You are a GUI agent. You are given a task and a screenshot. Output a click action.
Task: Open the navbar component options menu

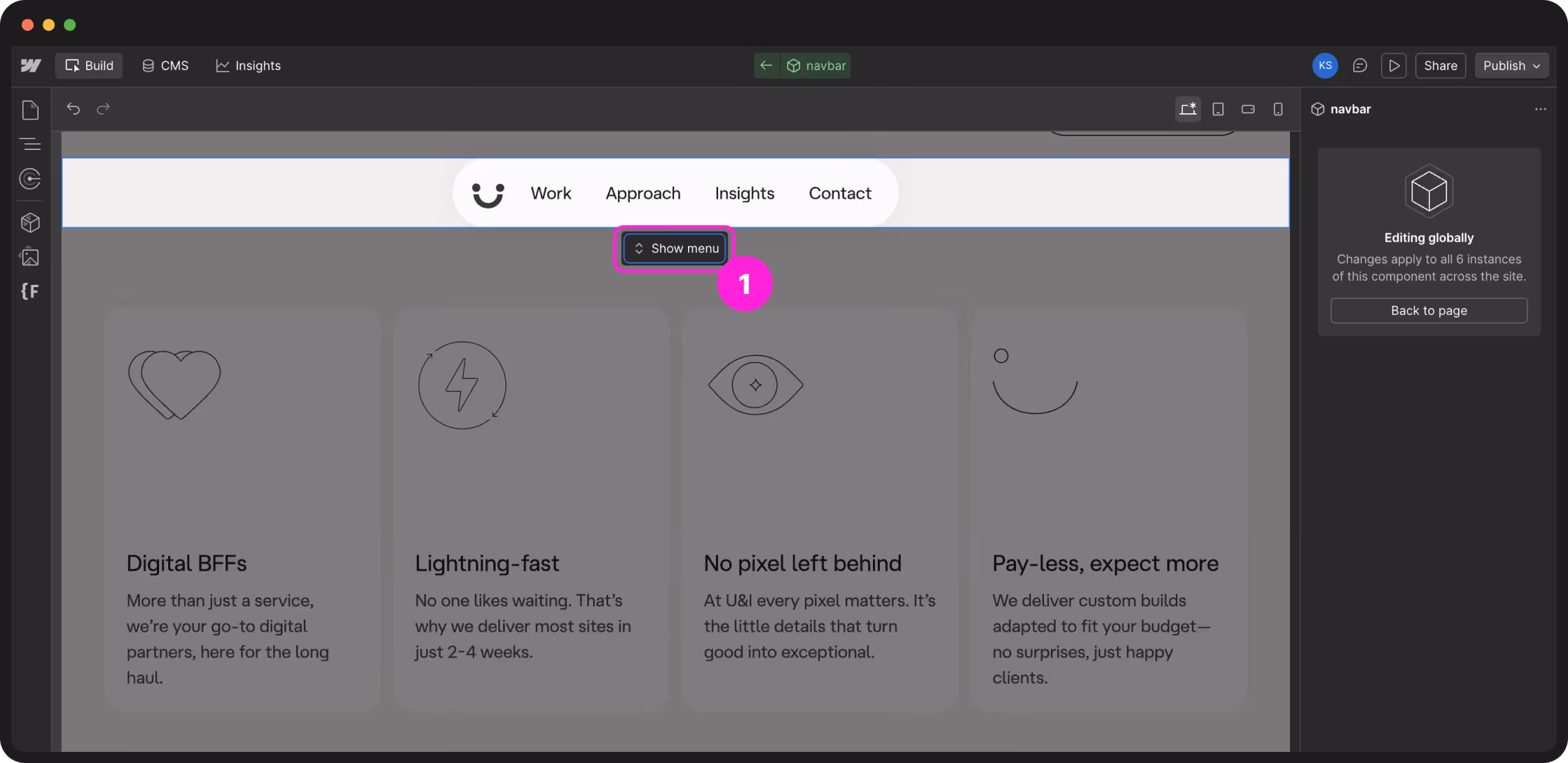pyautogui.click(x=1540, y=109)
